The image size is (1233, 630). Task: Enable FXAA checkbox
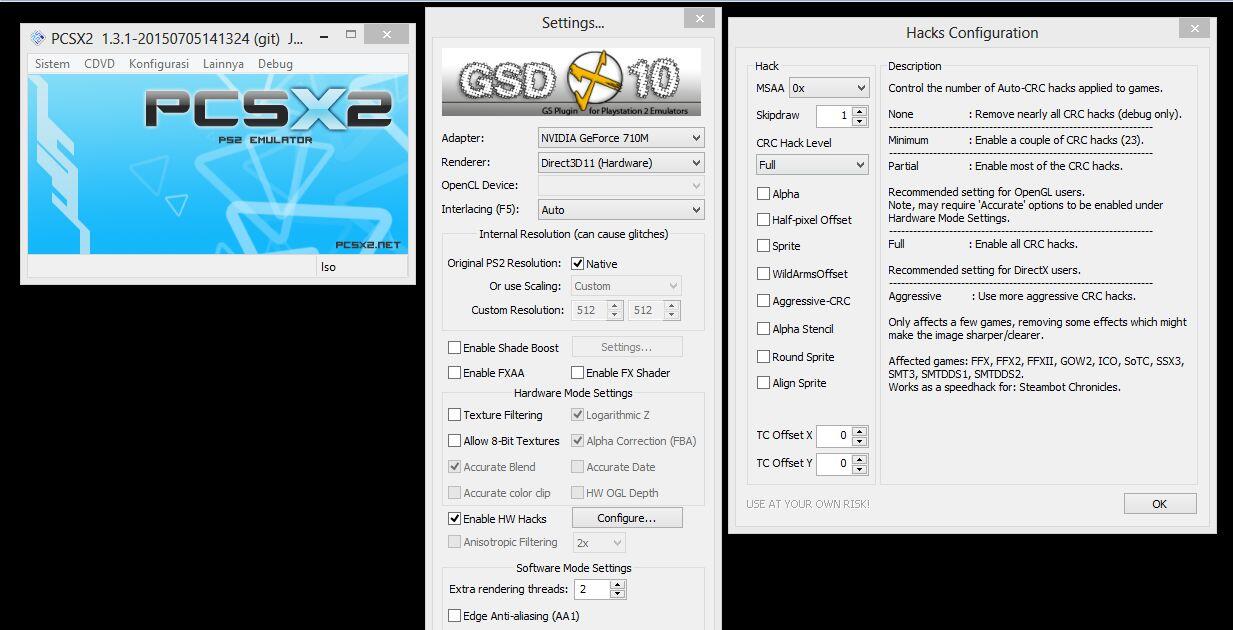tap(455, 373)
